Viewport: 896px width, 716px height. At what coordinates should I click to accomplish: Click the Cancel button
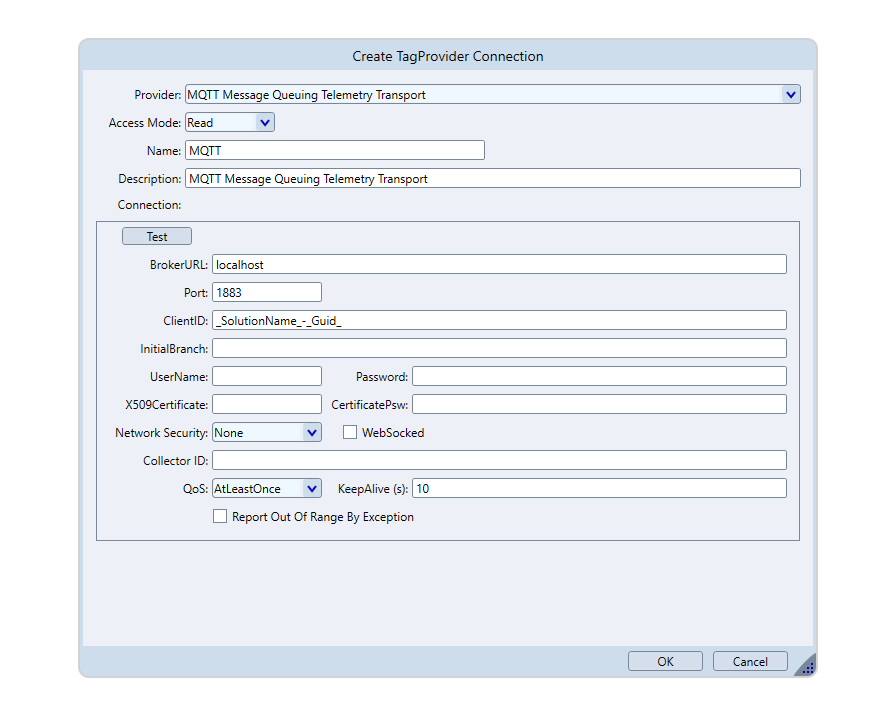[750, 661]
